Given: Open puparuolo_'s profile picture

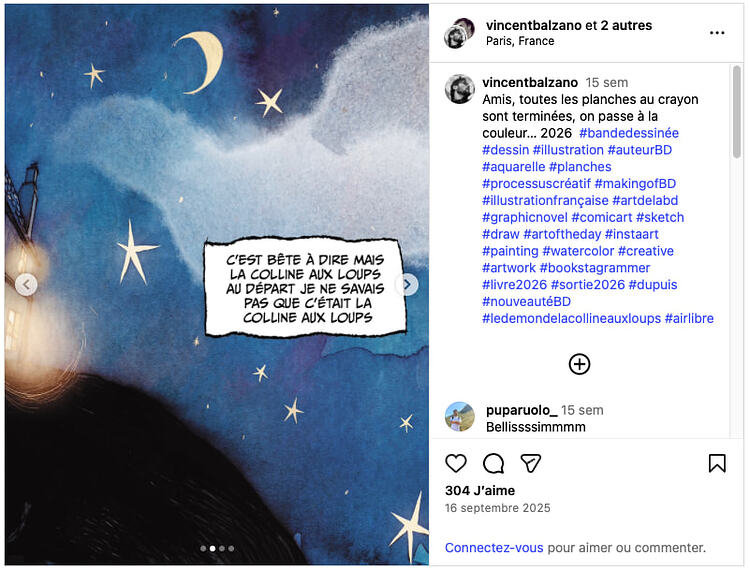Looking at the screenshot, I should (x=460, y=417).
